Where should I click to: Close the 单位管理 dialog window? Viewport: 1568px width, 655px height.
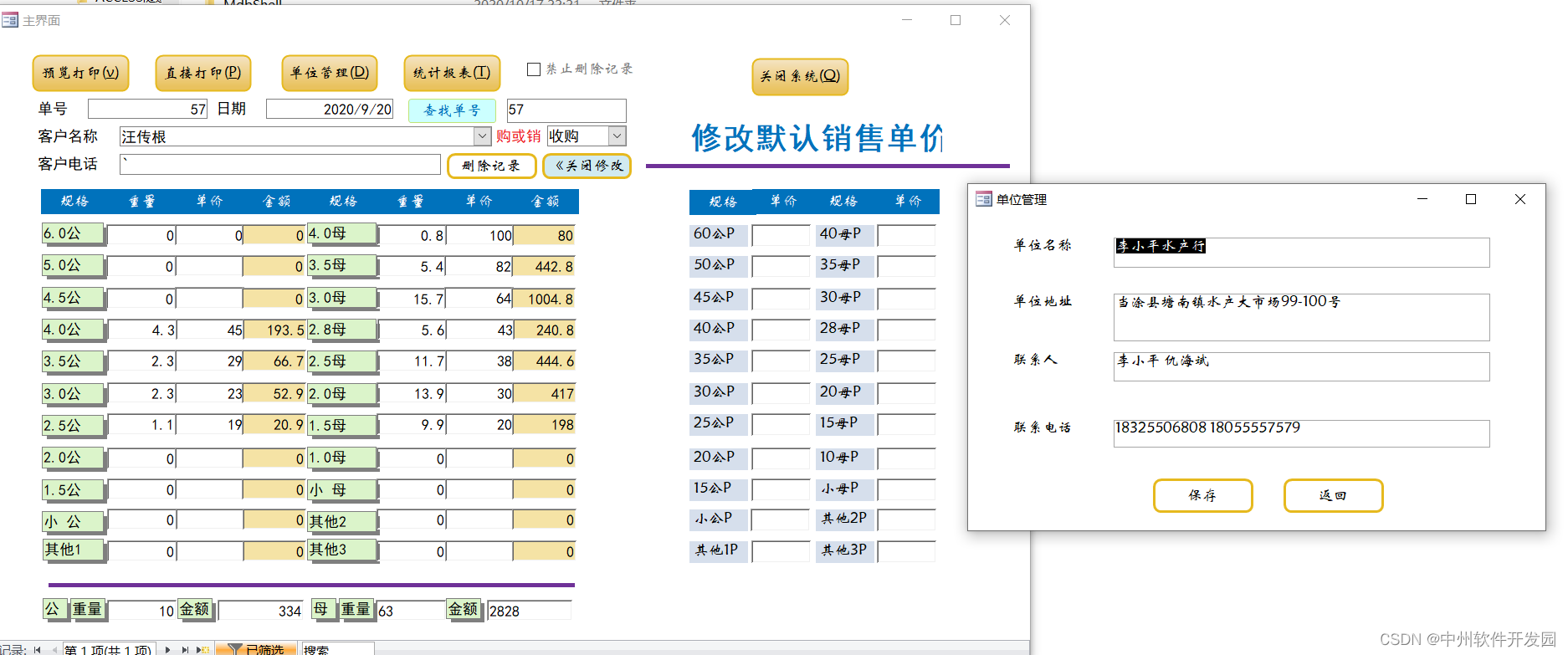(x=1520, y=199)
